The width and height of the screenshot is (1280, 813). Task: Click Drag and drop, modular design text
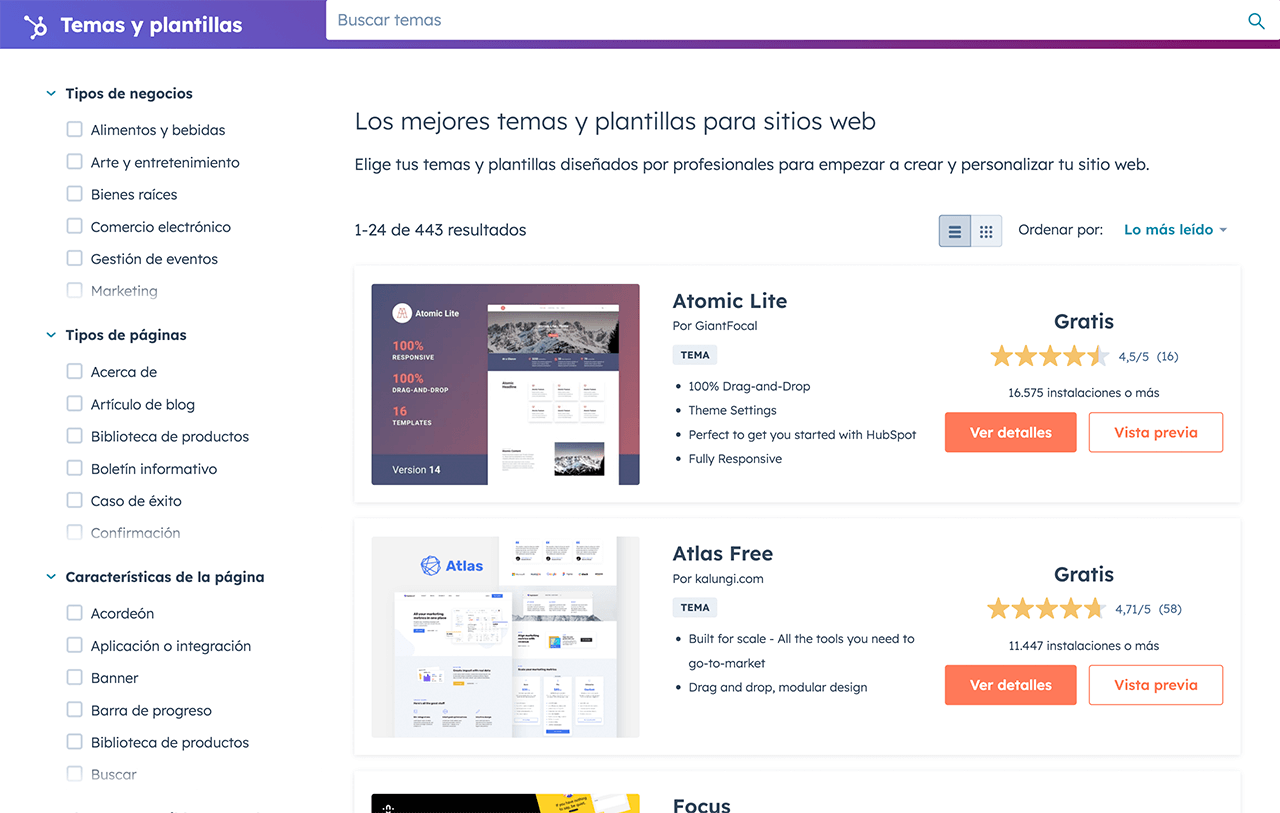[778, 687]
